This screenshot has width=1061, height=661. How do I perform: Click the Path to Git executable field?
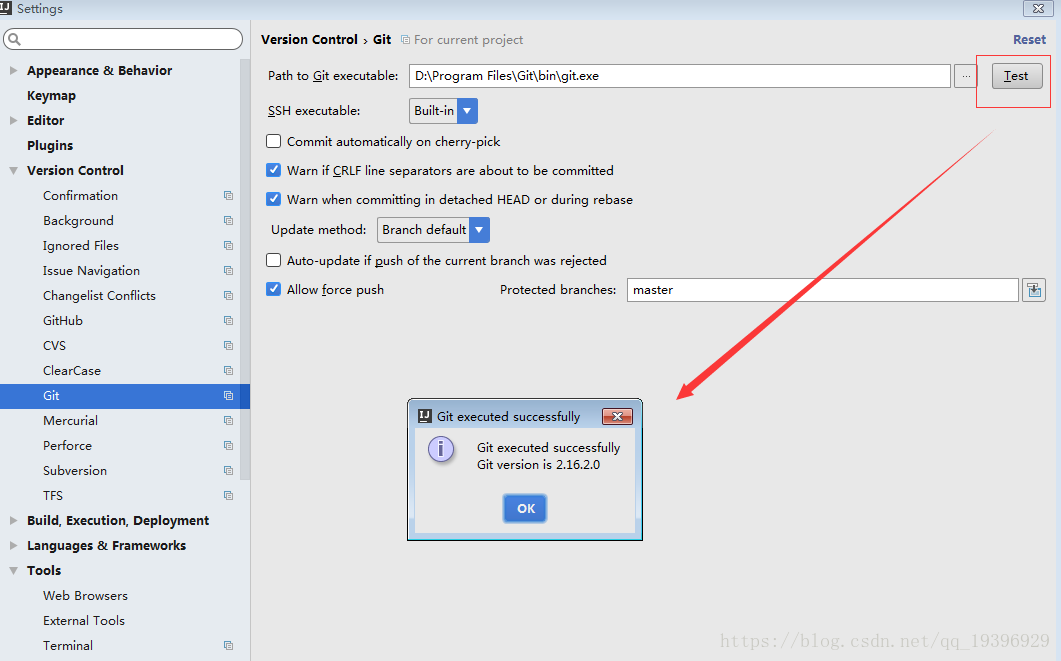[679, 76]
